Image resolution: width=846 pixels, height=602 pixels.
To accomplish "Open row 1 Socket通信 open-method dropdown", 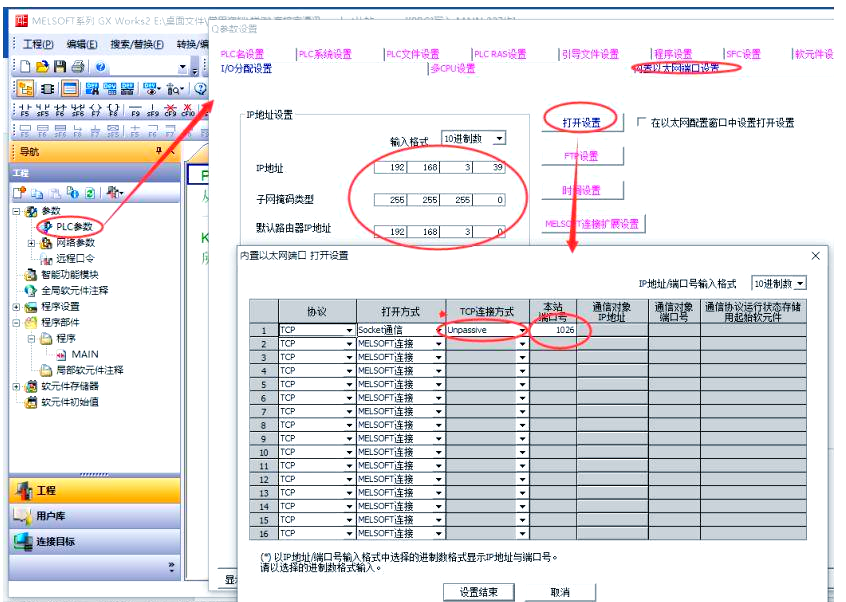I will [x=439, y=330].
